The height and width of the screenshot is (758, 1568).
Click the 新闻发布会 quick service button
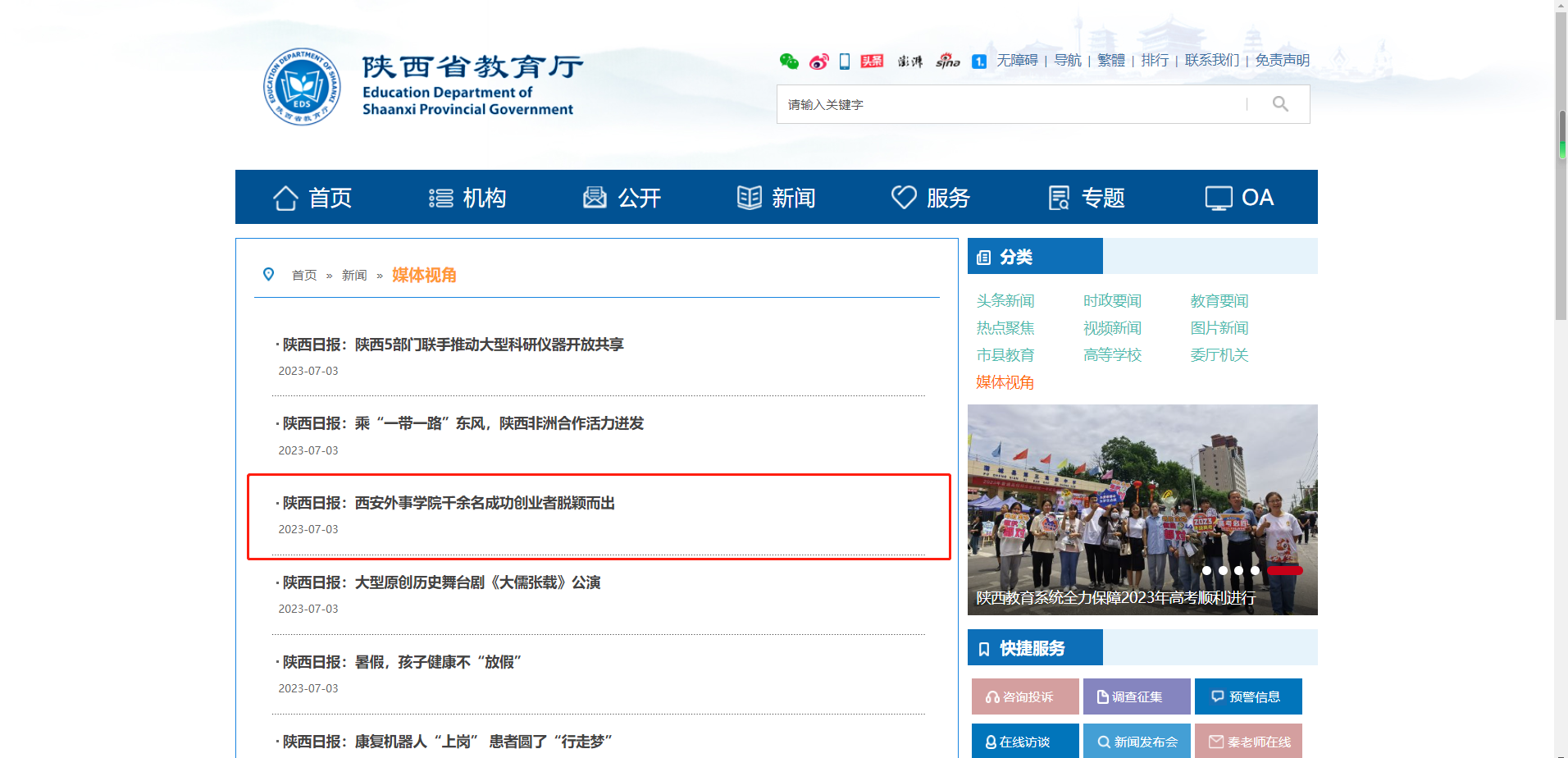[1137, 741]
